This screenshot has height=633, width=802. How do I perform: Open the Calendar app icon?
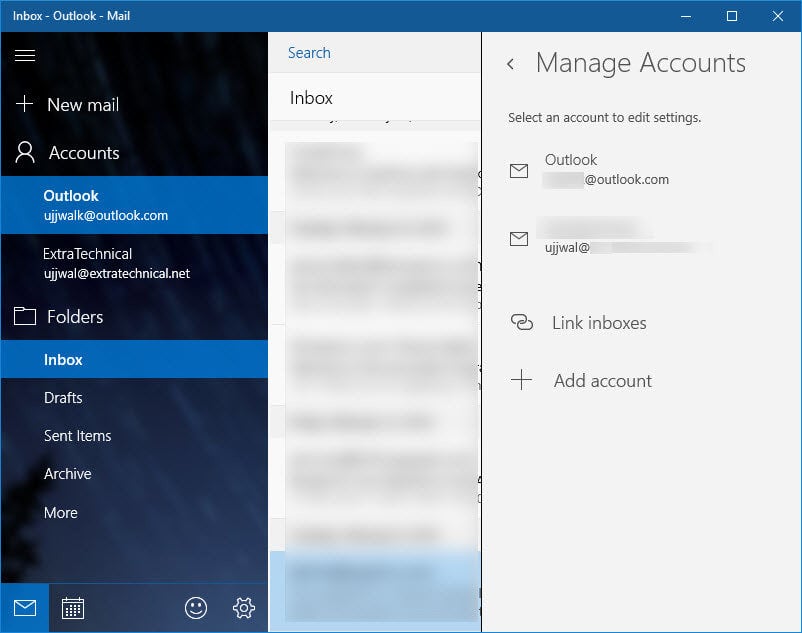(73, 608)
